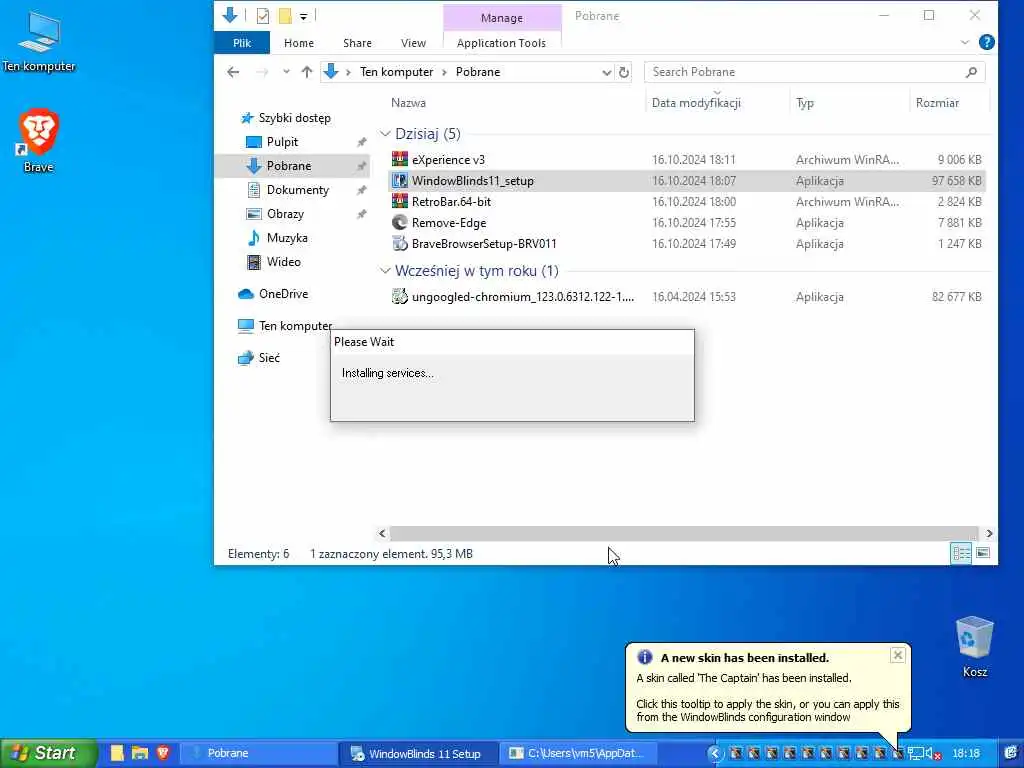Open the Start menu
Image resolution: width=1024 pixels, height=768 pixels.
click(49, 754)
